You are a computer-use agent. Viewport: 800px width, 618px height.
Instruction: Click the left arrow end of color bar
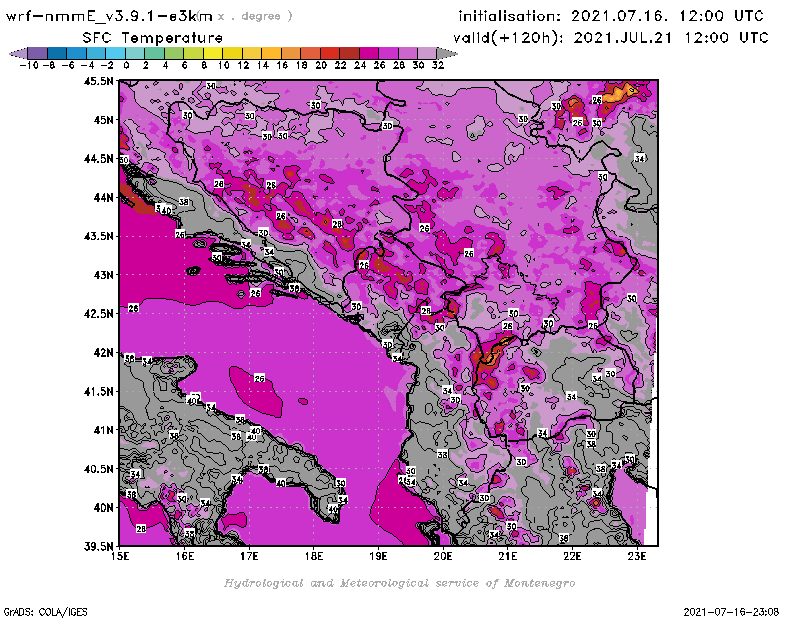[14, 52]
